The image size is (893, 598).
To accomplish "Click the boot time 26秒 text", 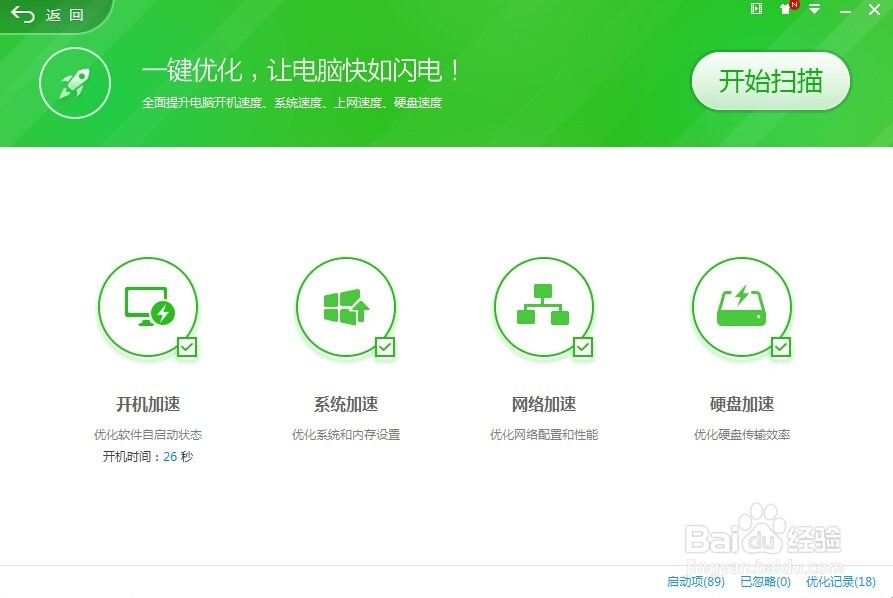I will click(148, 456).
